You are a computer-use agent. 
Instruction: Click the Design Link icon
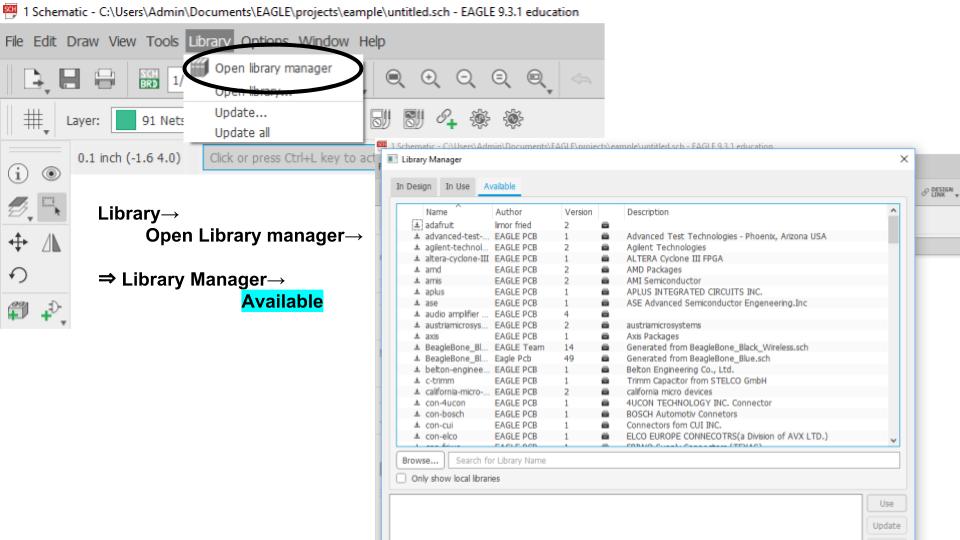pos(938,192)
